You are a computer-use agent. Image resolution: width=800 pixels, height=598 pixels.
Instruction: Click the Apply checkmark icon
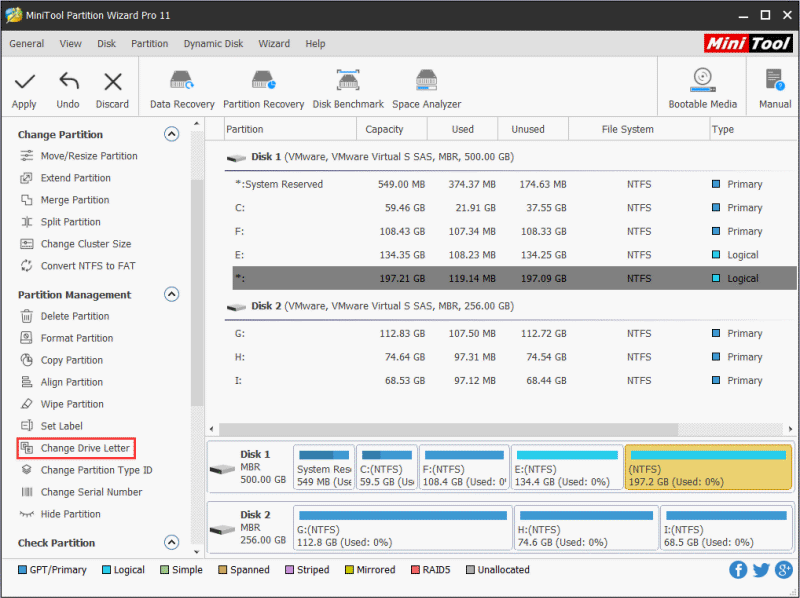(x=24, y=81)
